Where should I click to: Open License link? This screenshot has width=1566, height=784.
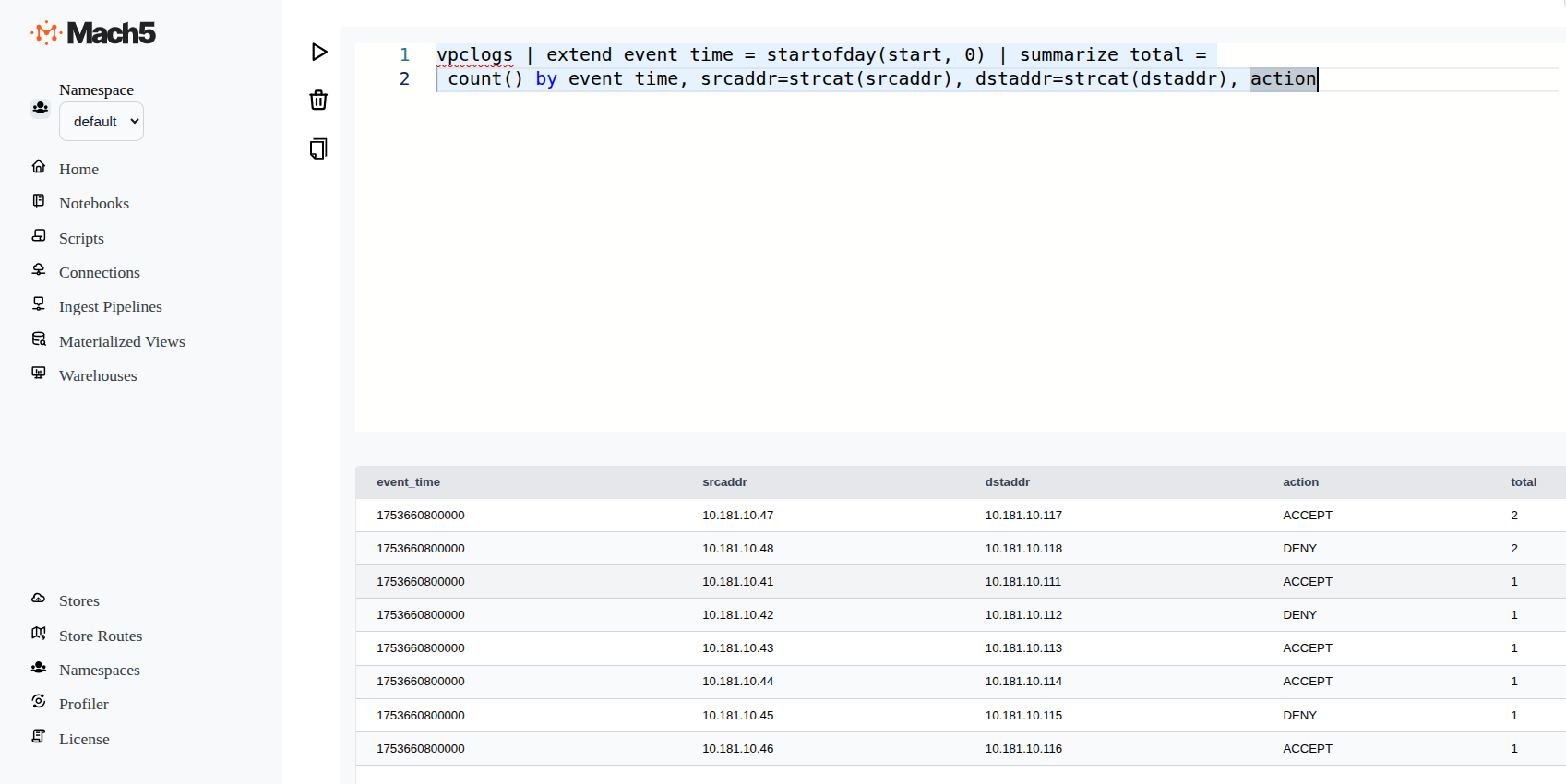(84, 739)
